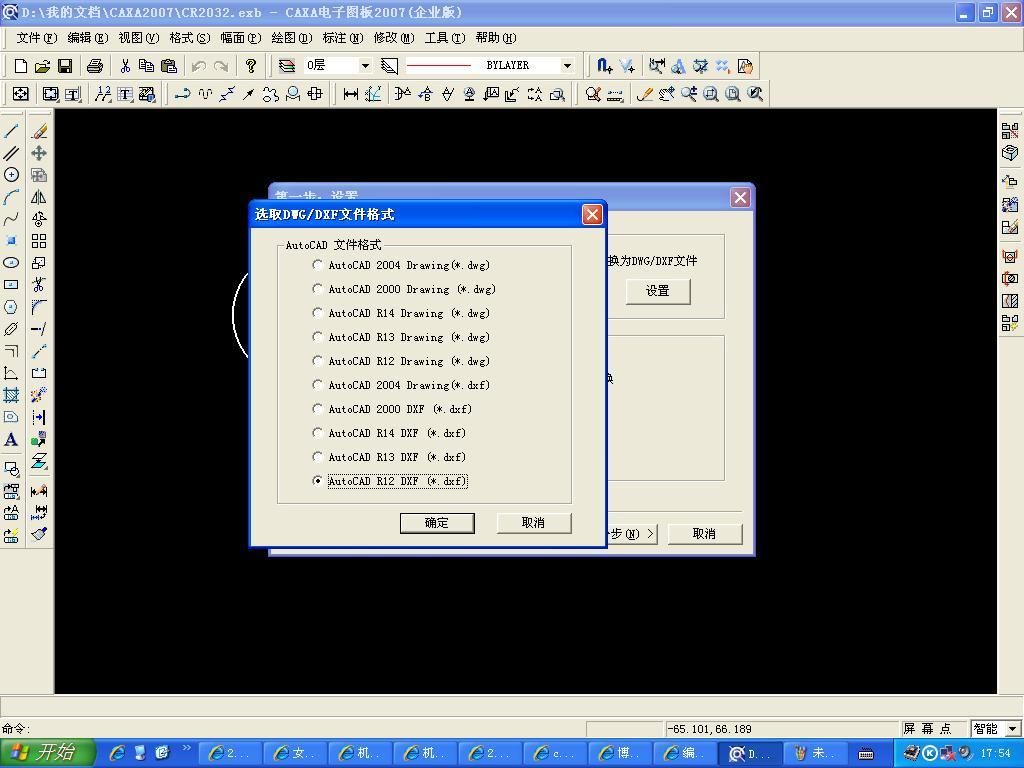The height and width of the screenshot is (768, 1024).
Task: Select the Circle drawing tool
Action: click(11, 174)
